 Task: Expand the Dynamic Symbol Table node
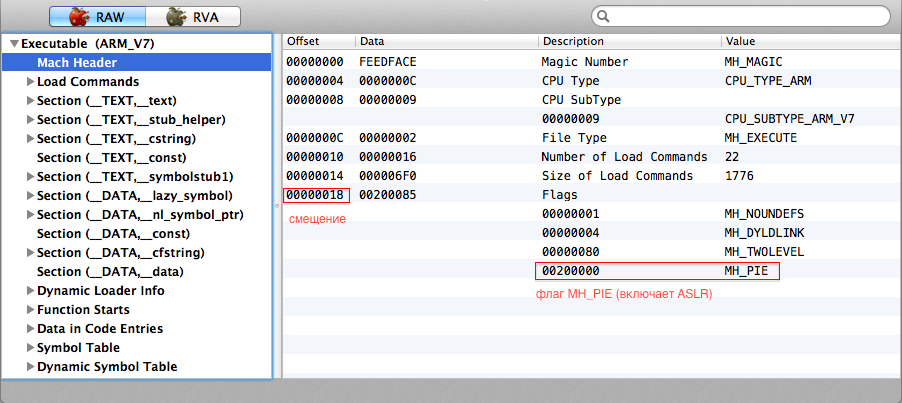[x=30, y=366]
